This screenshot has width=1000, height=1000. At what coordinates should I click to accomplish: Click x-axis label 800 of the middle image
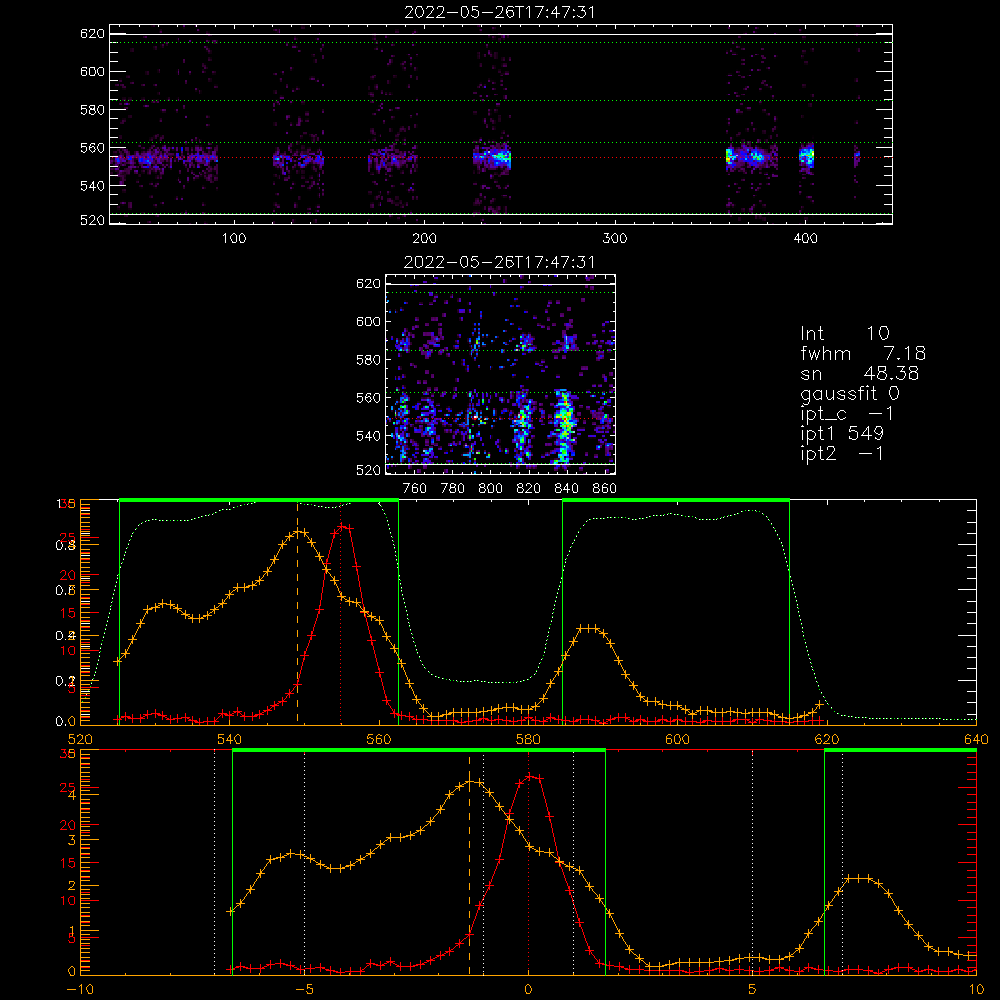(490, 489)
